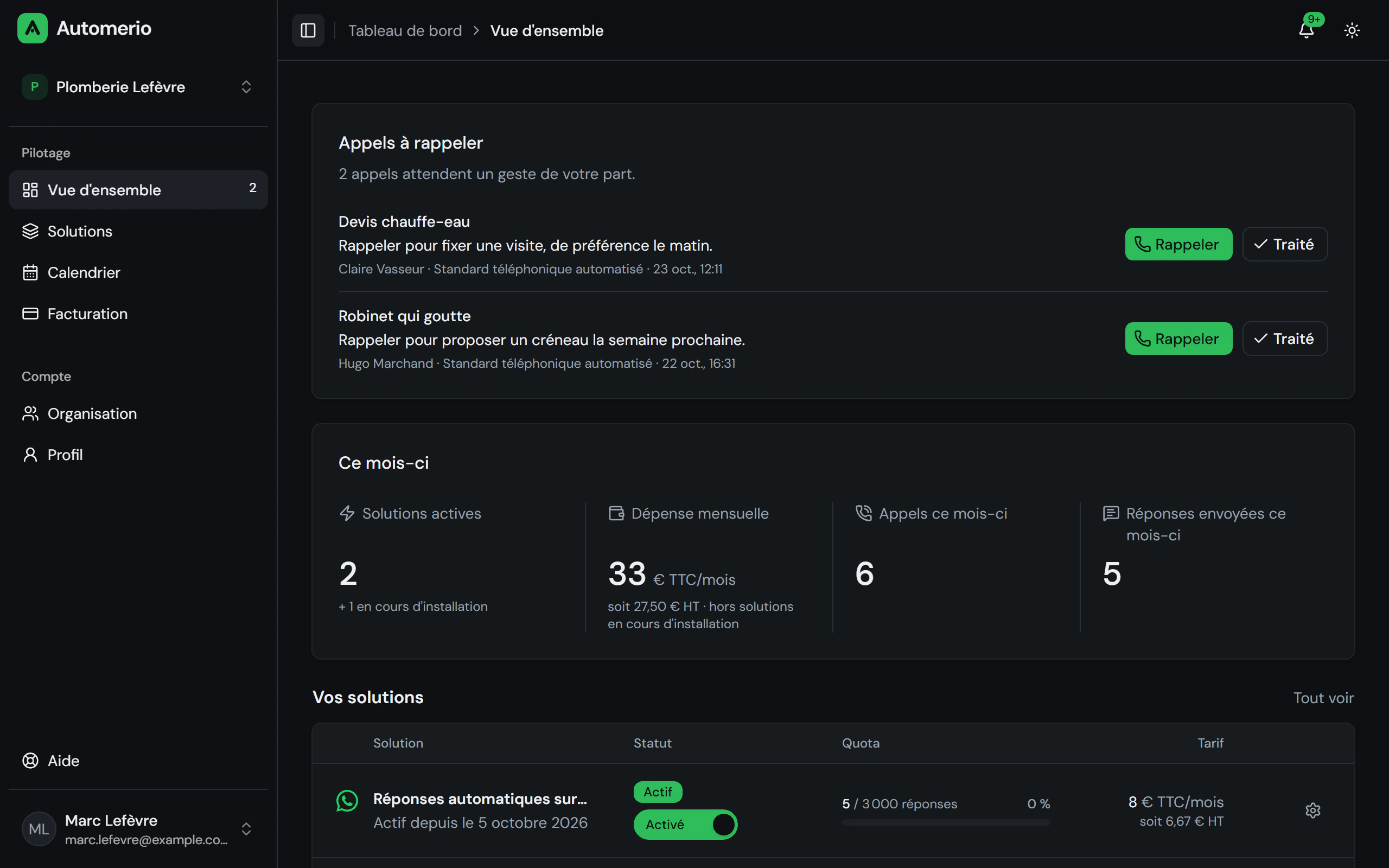Open the Calendrier page
Screen dimensions: 1389x868
click(138, 272)
